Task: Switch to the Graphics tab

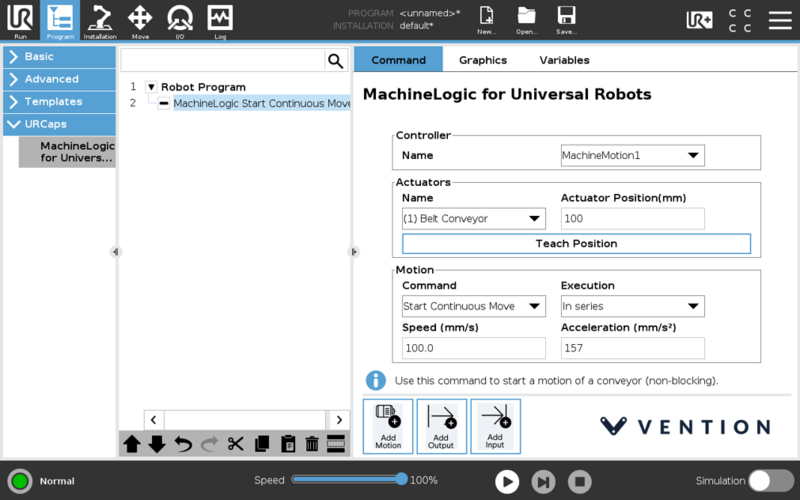Action: click(483, 60)
